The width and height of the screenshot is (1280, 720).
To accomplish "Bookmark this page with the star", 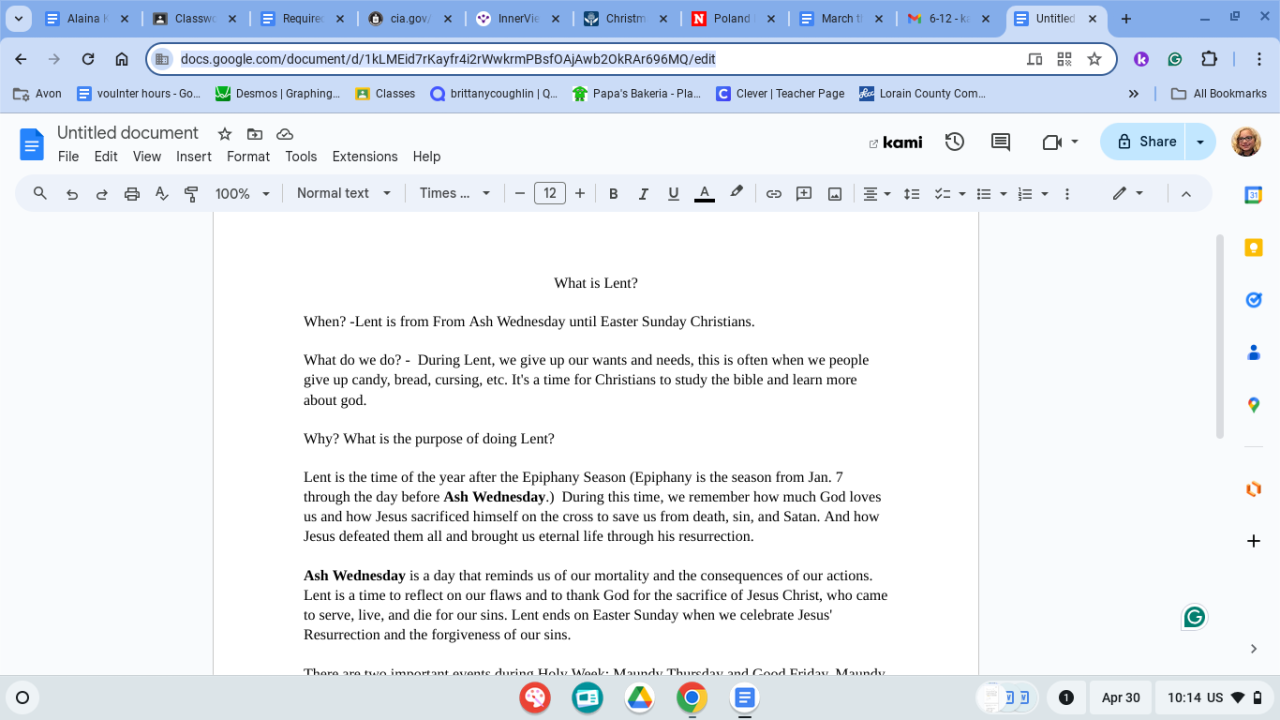I will [x=1094, y=59].
